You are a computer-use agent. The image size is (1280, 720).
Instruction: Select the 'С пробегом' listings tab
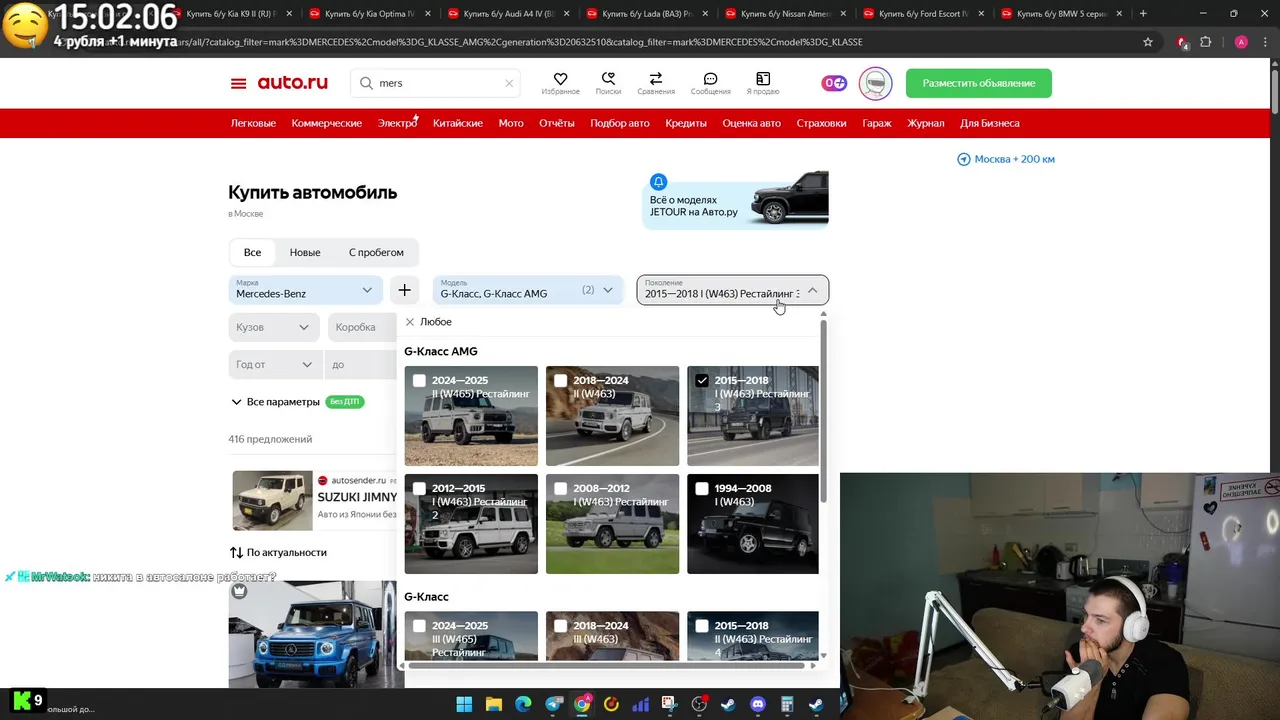click(x=376, y=252)
